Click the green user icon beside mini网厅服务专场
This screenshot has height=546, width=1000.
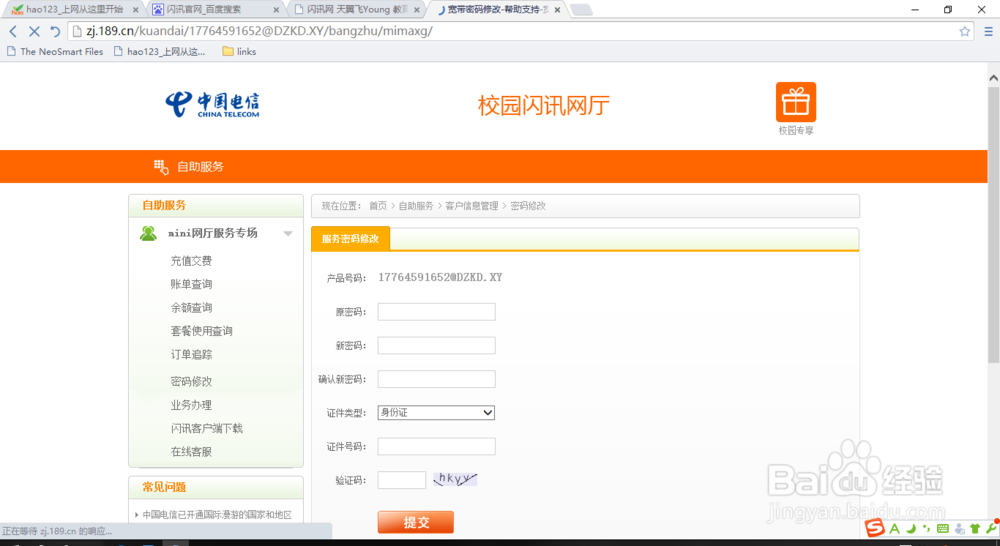point(148,233)
